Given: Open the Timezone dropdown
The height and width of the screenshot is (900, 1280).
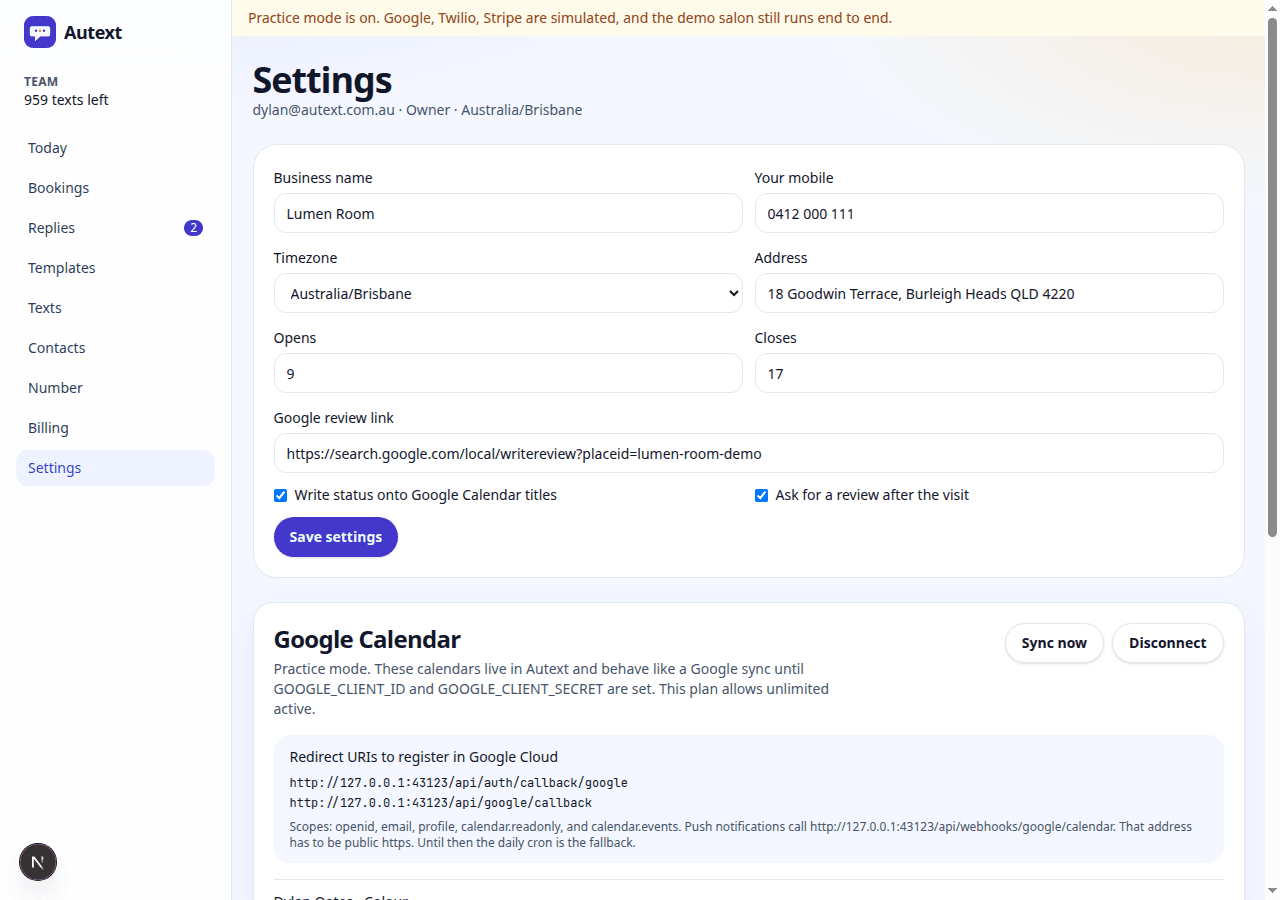Looking at the screenshot, I should click(508, 293).
